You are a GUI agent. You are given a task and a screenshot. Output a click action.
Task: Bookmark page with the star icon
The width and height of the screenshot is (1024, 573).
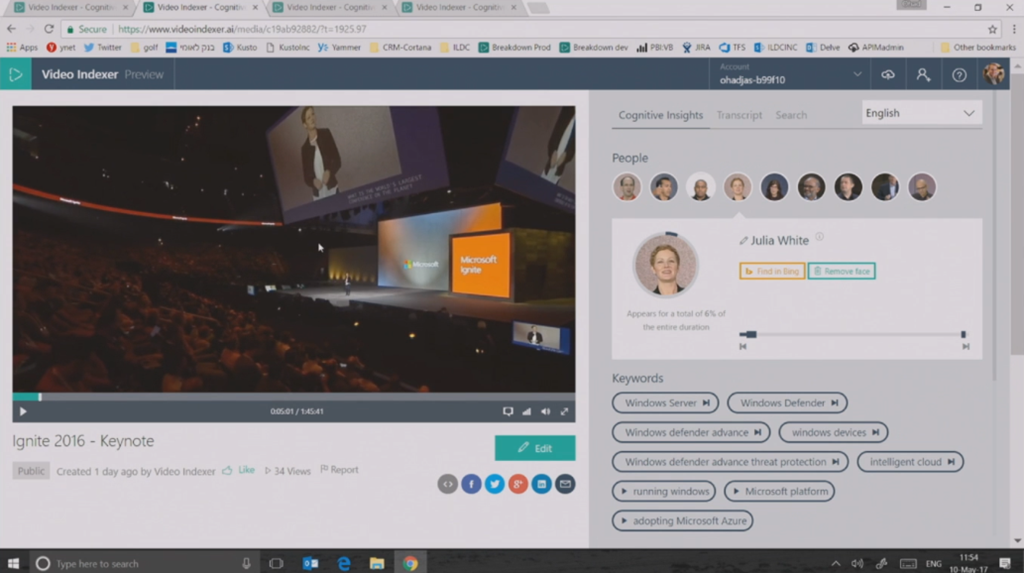coord(992,29)
